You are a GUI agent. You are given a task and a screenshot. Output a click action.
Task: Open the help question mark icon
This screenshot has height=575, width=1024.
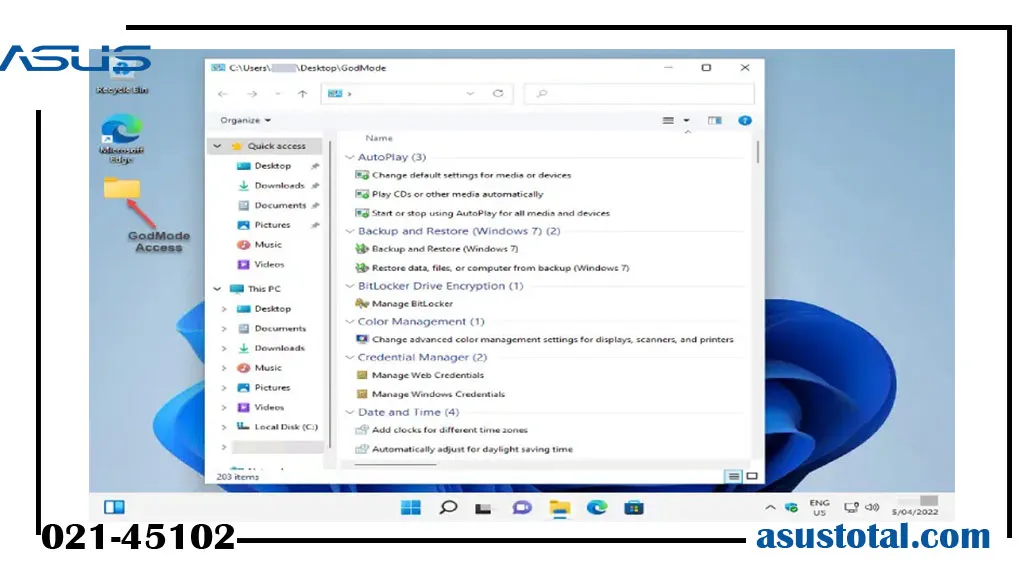(744, 120)
